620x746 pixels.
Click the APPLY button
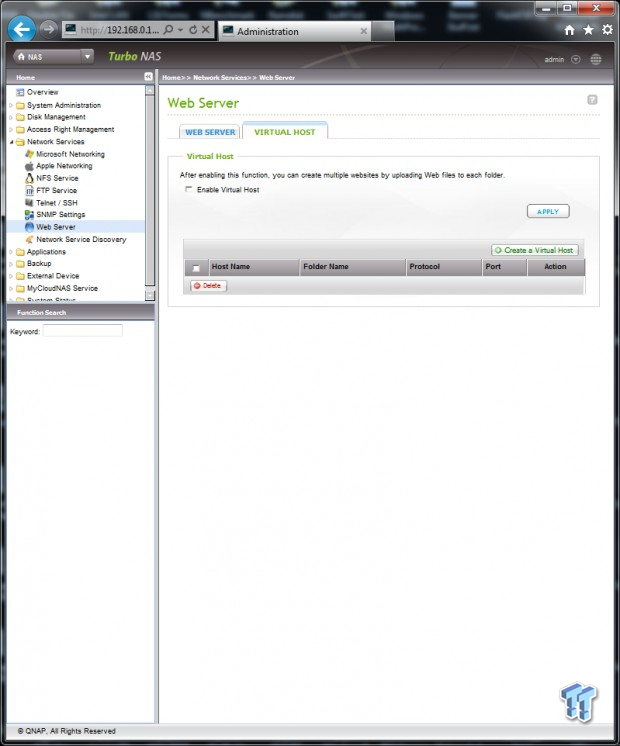coord(548,211)
